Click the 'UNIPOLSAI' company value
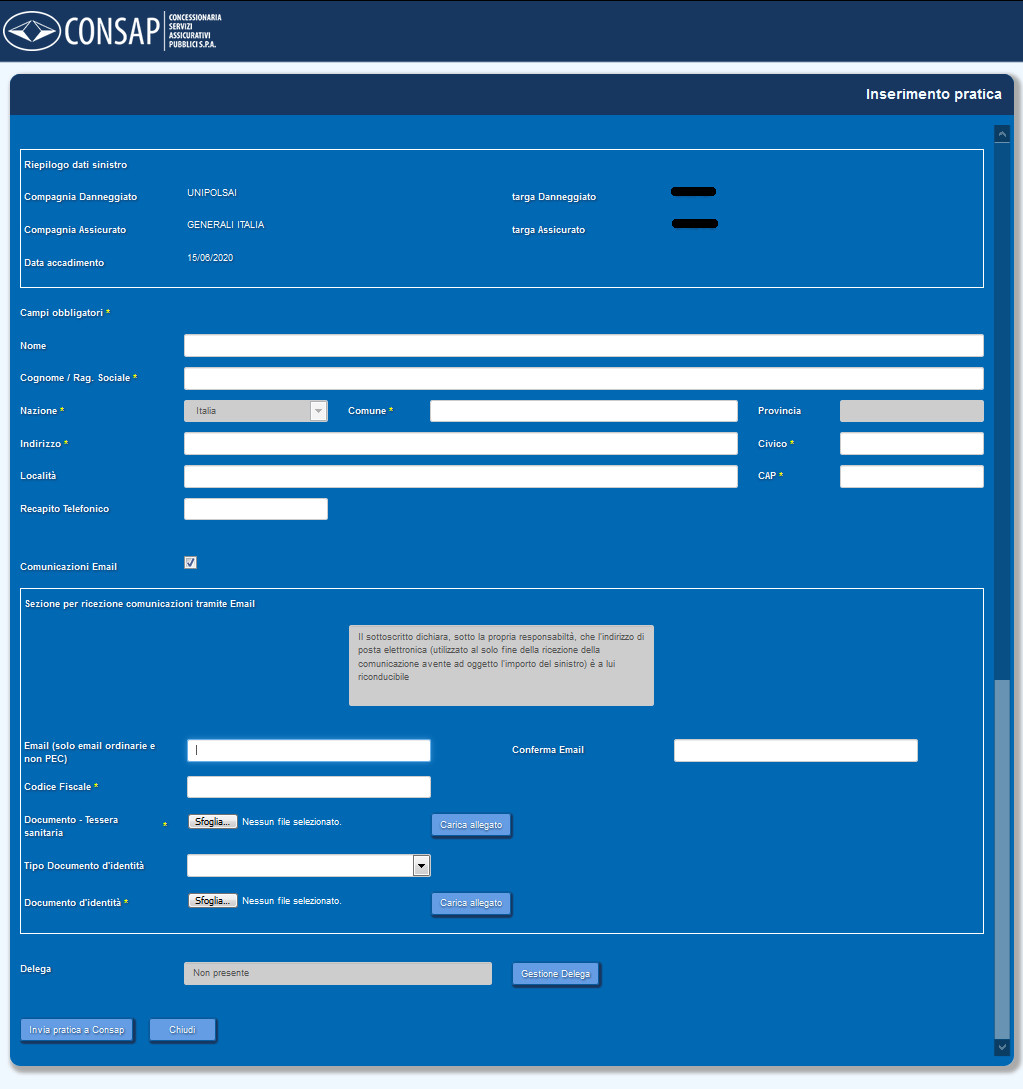This screenshot has width=1023, height=1089. (x=212, y=192)
